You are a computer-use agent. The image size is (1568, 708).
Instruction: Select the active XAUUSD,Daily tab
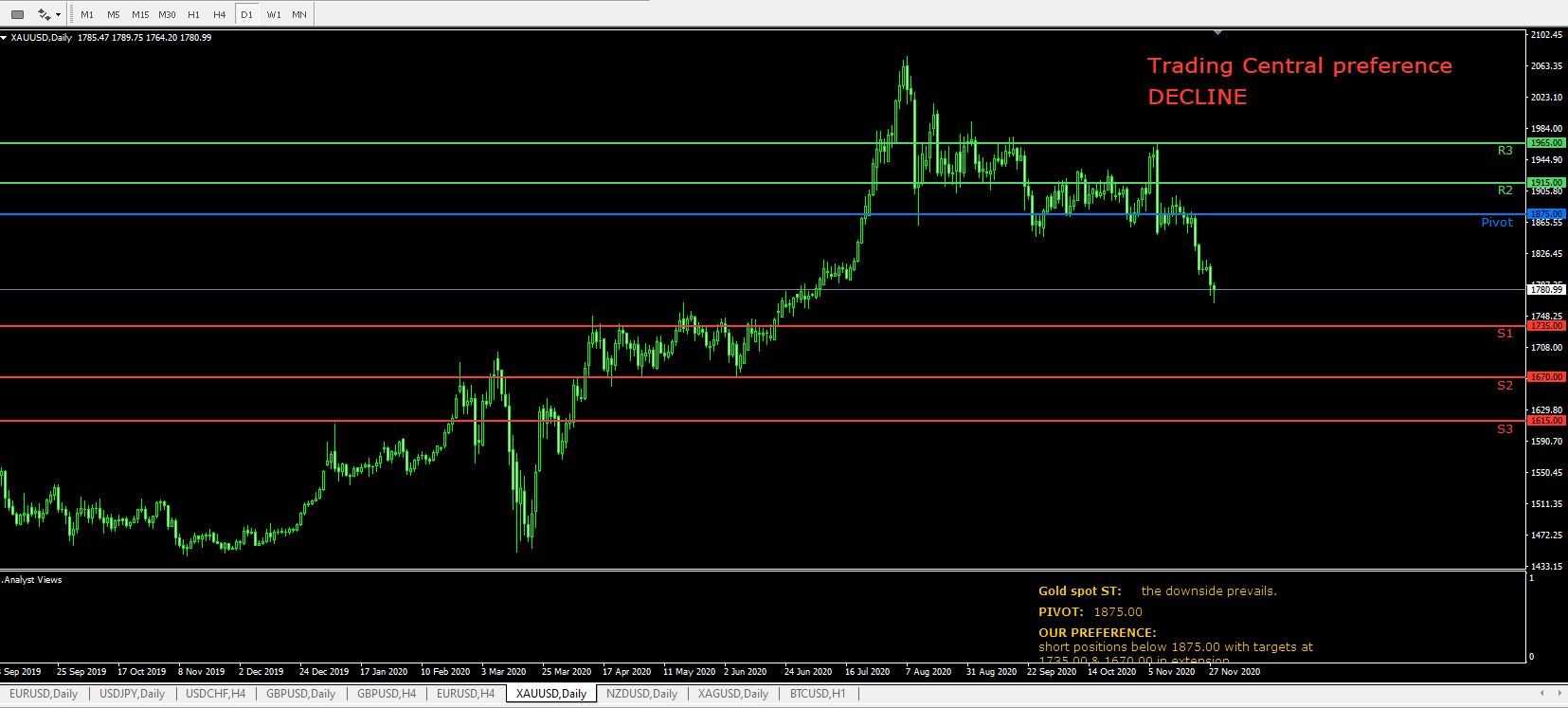point(551,694)
